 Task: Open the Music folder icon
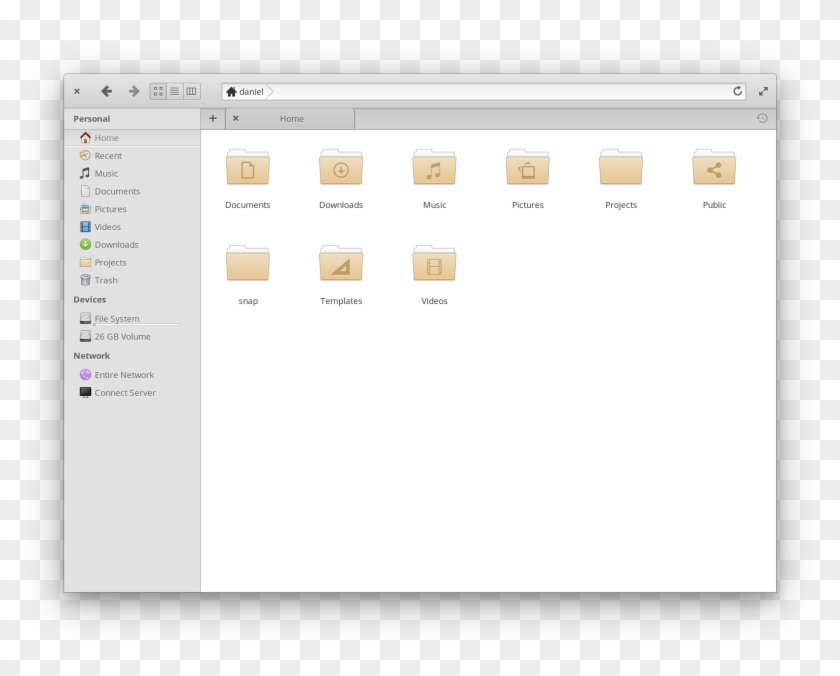434,168
